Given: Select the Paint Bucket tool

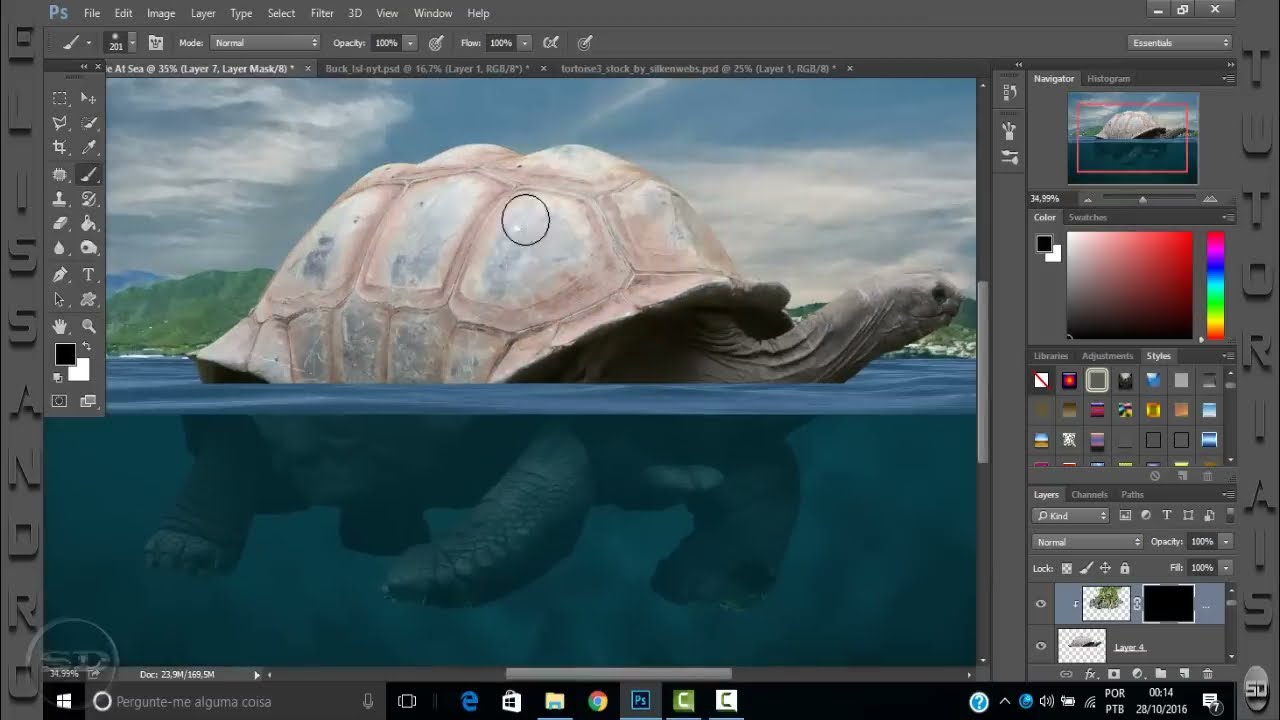Looking at the screenshot, I should pos(88,224).
